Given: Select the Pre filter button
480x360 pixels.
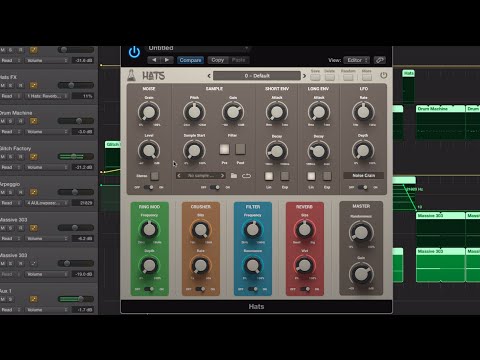Looking at the screenshot, I should tap(224, 149).
